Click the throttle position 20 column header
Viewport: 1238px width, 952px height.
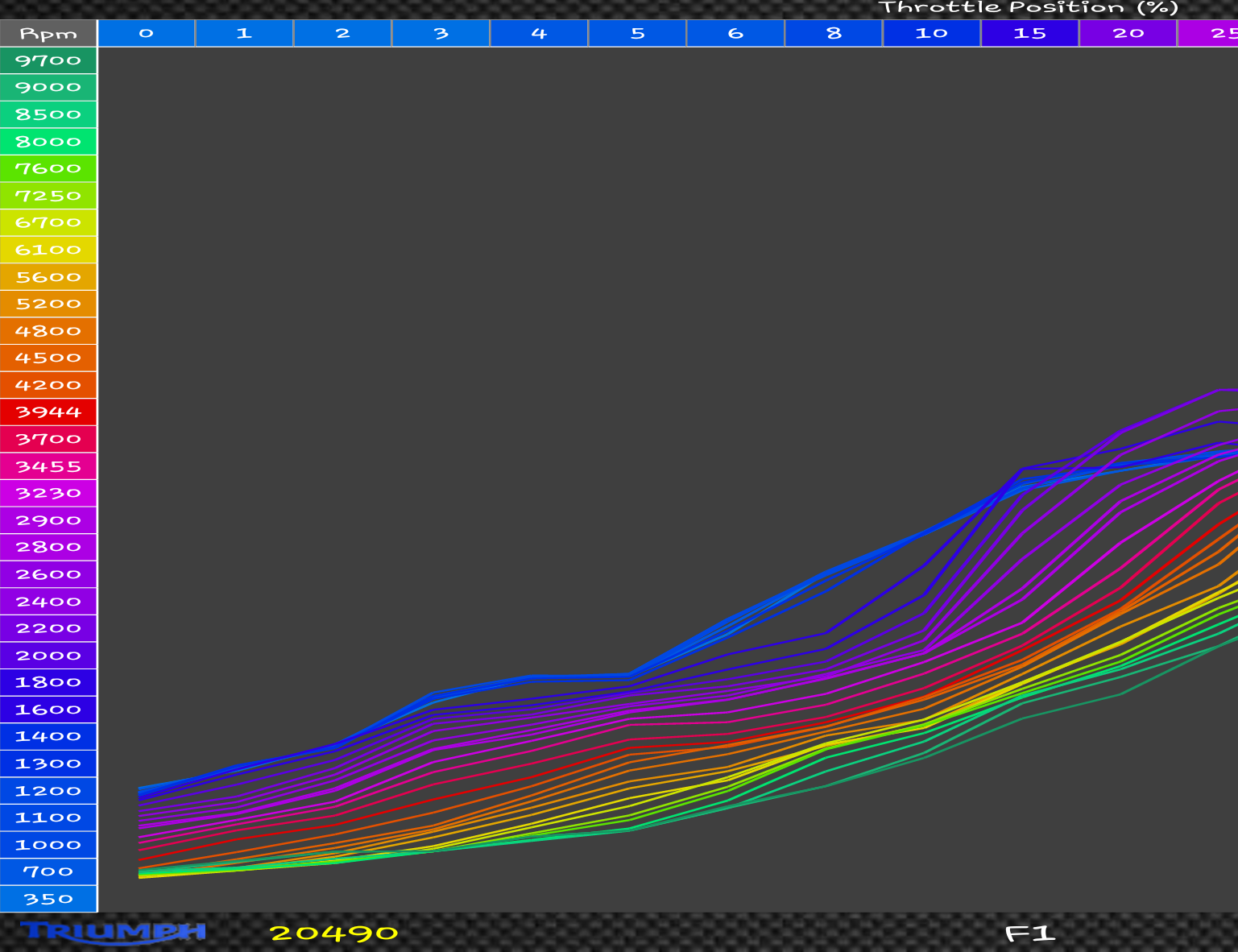[1128, 33]
